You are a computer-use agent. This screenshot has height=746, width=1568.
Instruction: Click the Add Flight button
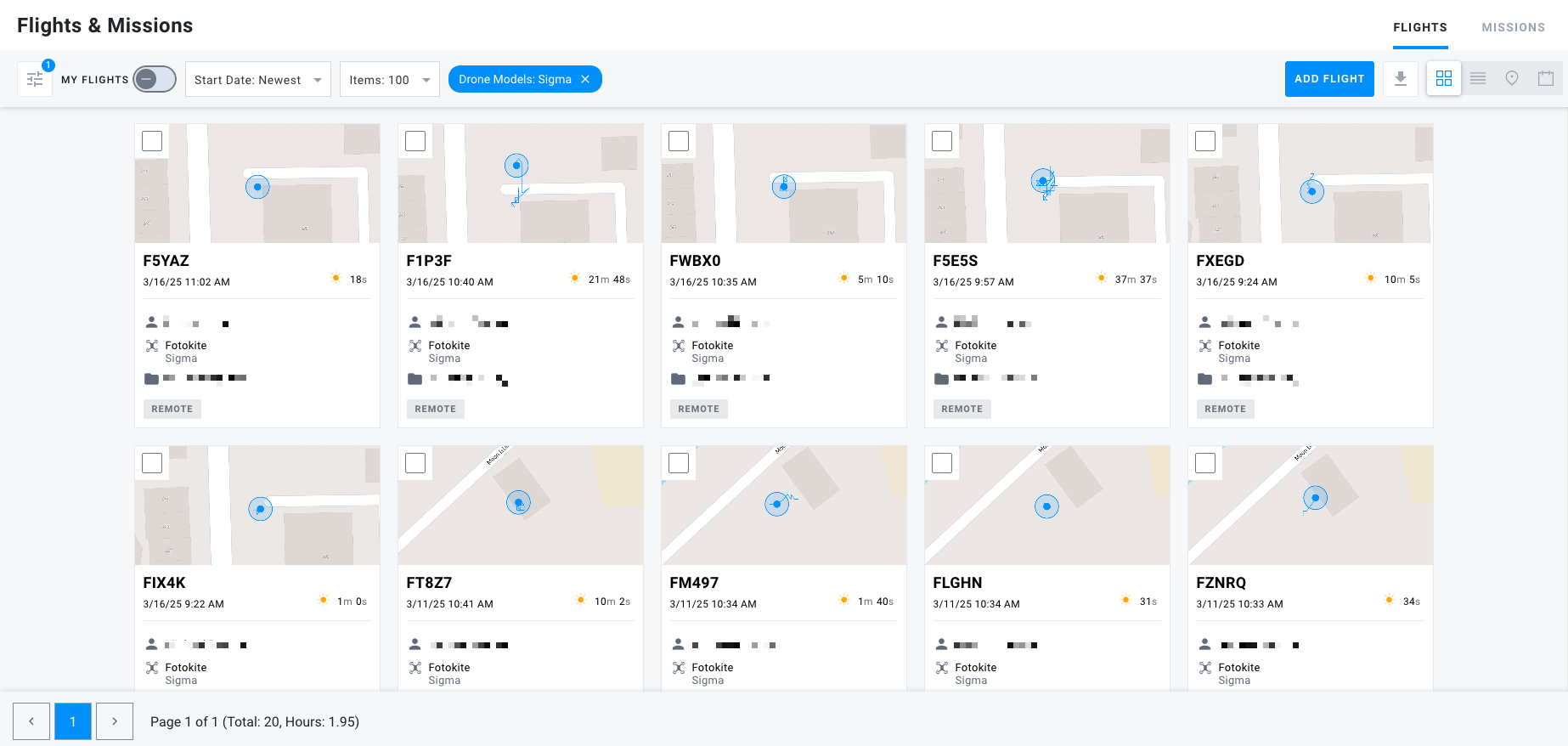[x=1329, y=79]
